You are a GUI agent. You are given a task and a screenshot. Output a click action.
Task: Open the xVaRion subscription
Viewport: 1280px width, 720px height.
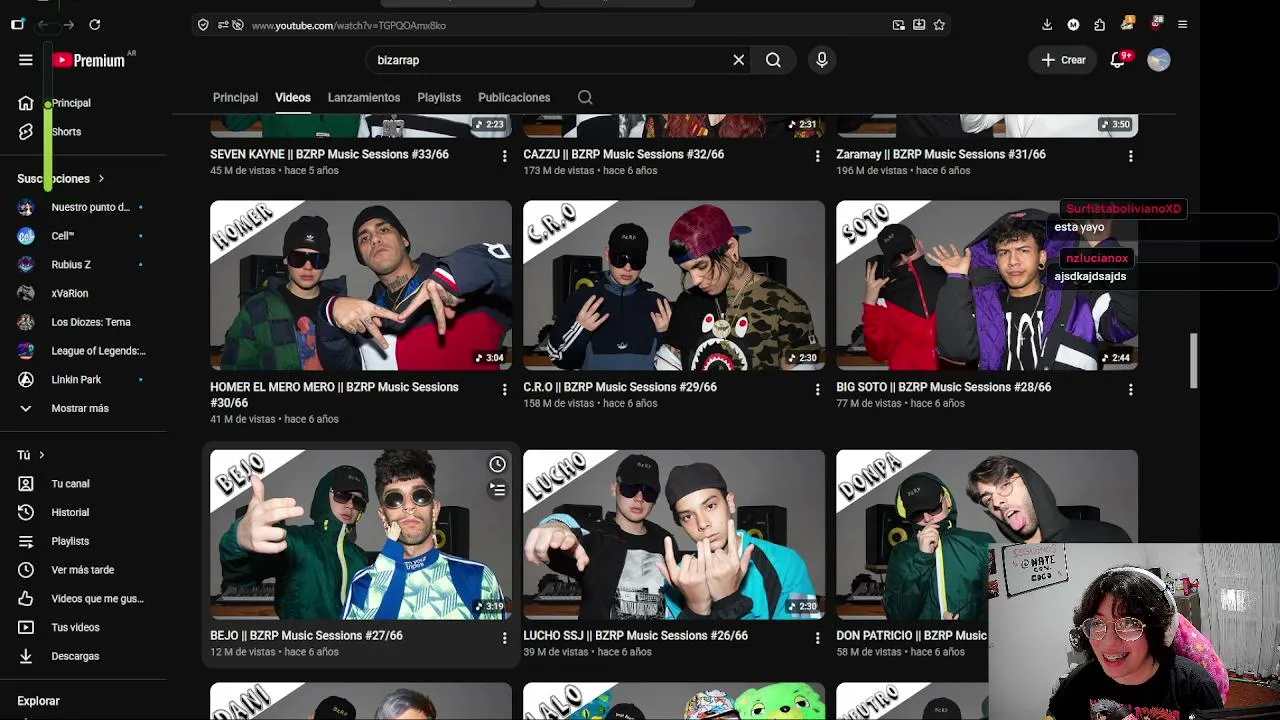click(x=70, y=293)
